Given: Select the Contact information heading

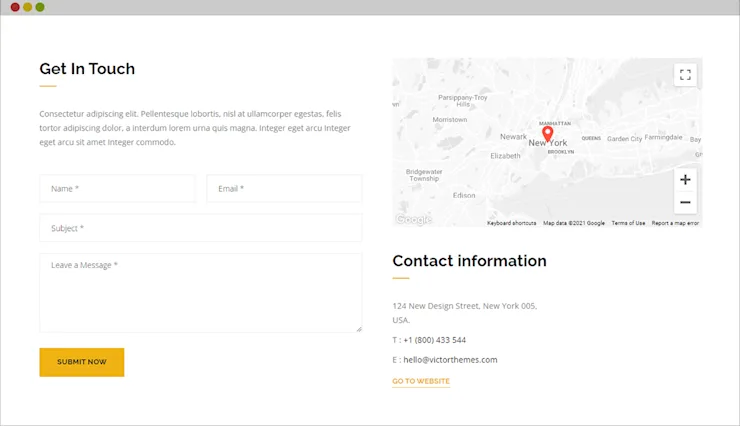Looking at the screenshot, I should point(470,261).
